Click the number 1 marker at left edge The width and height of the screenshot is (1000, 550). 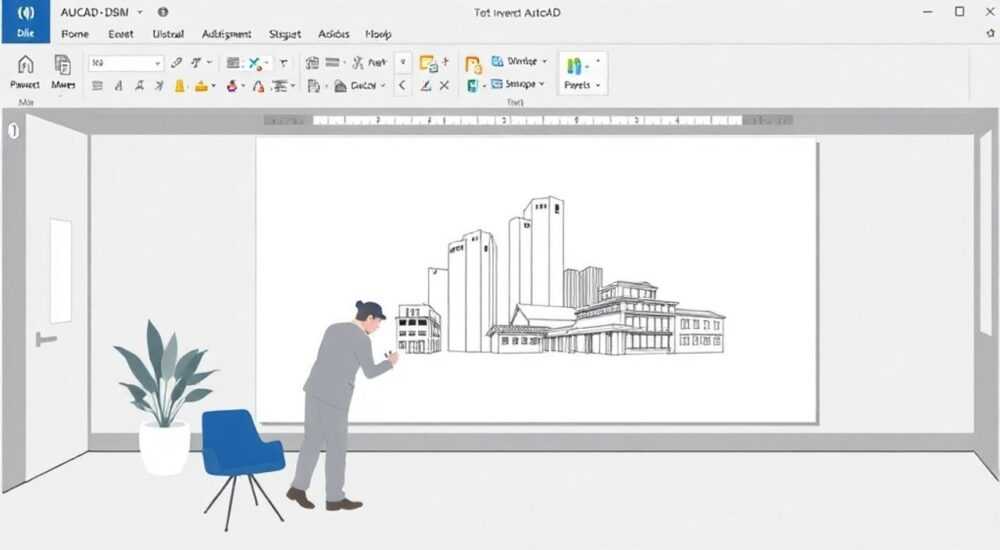(x=13, y=131)
